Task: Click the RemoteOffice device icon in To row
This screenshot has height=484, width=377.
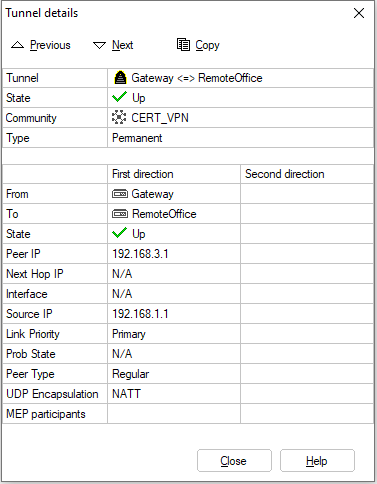Action: pyautogui.click(x=120, y=214)
